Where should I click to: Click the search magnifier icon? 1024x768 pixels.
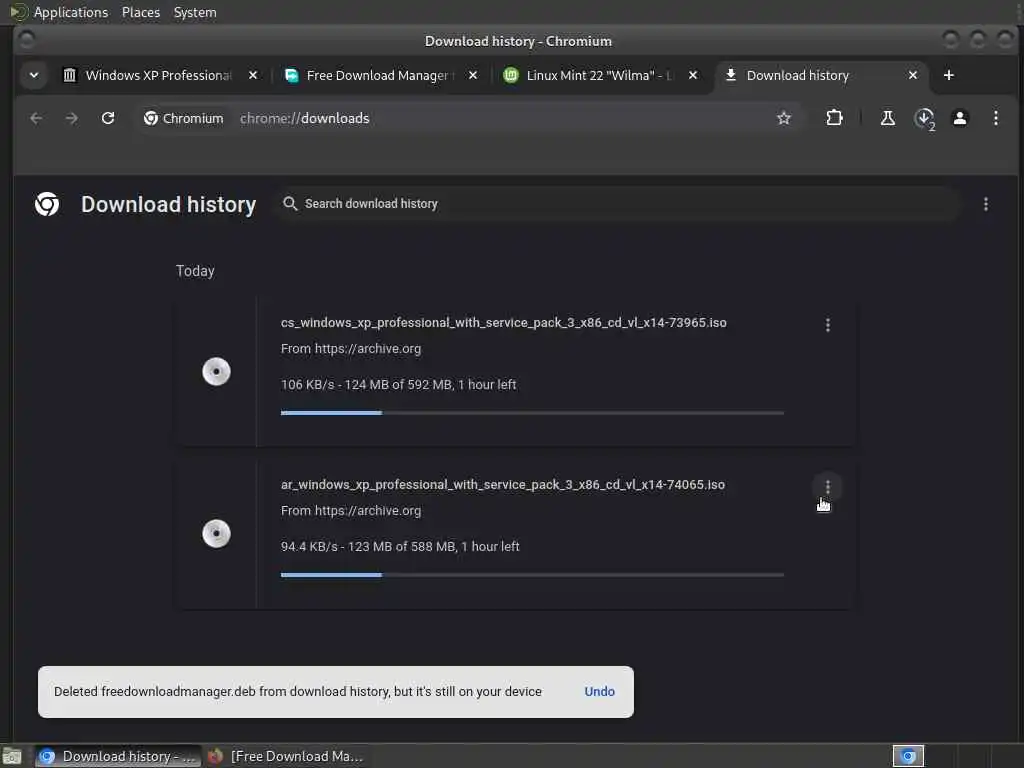coord(290,204)
